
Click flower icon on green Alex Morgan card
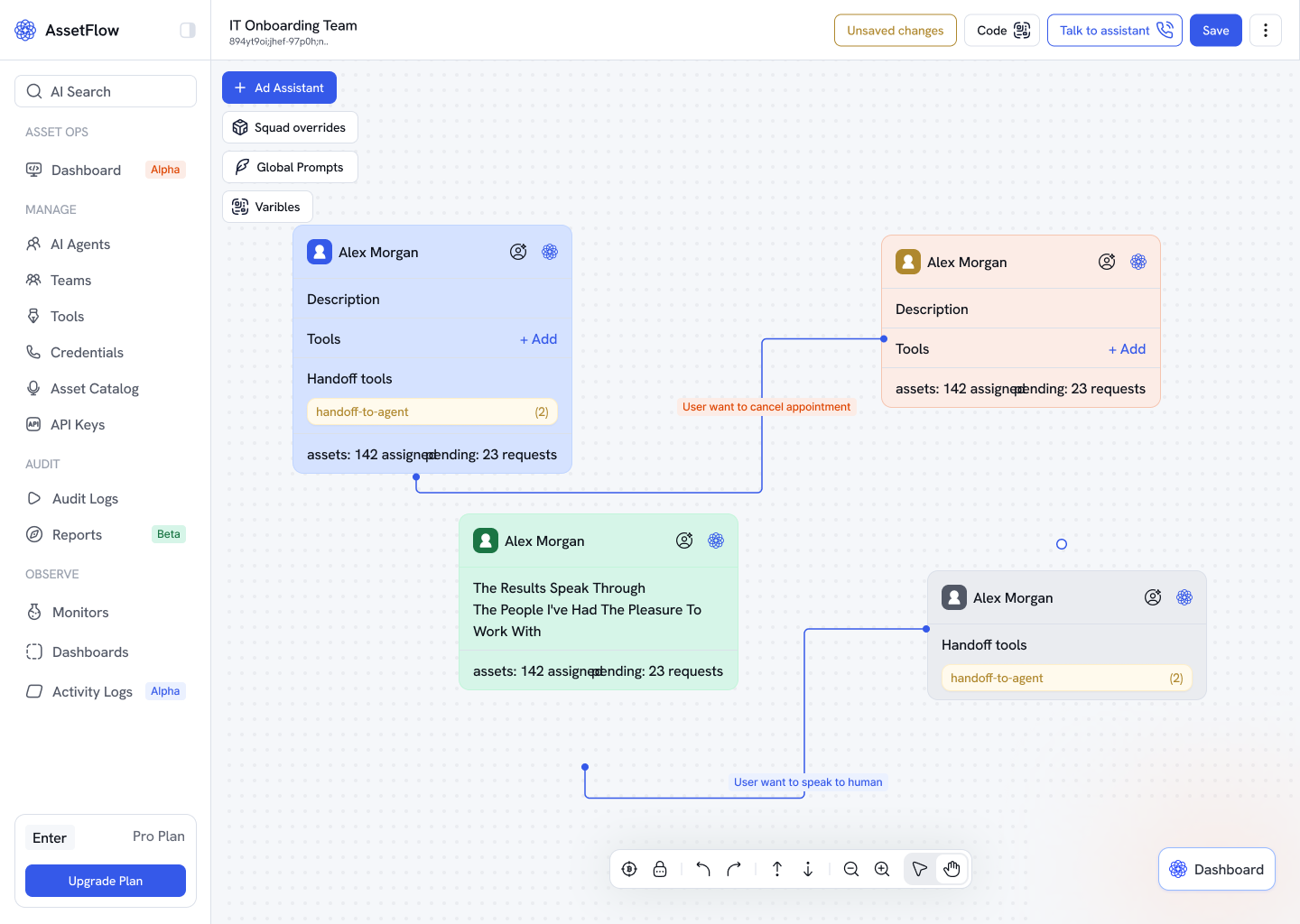click(x=716, y=541)
